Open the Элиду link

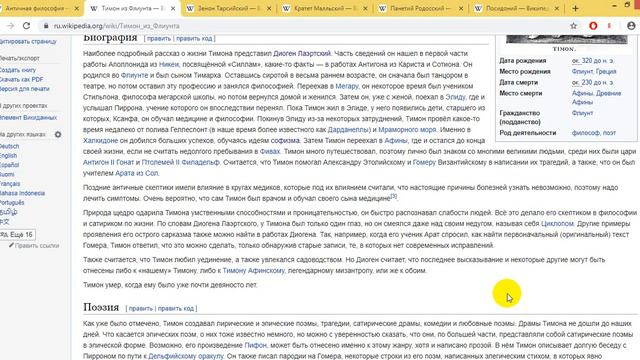click(x=455, y=97)
